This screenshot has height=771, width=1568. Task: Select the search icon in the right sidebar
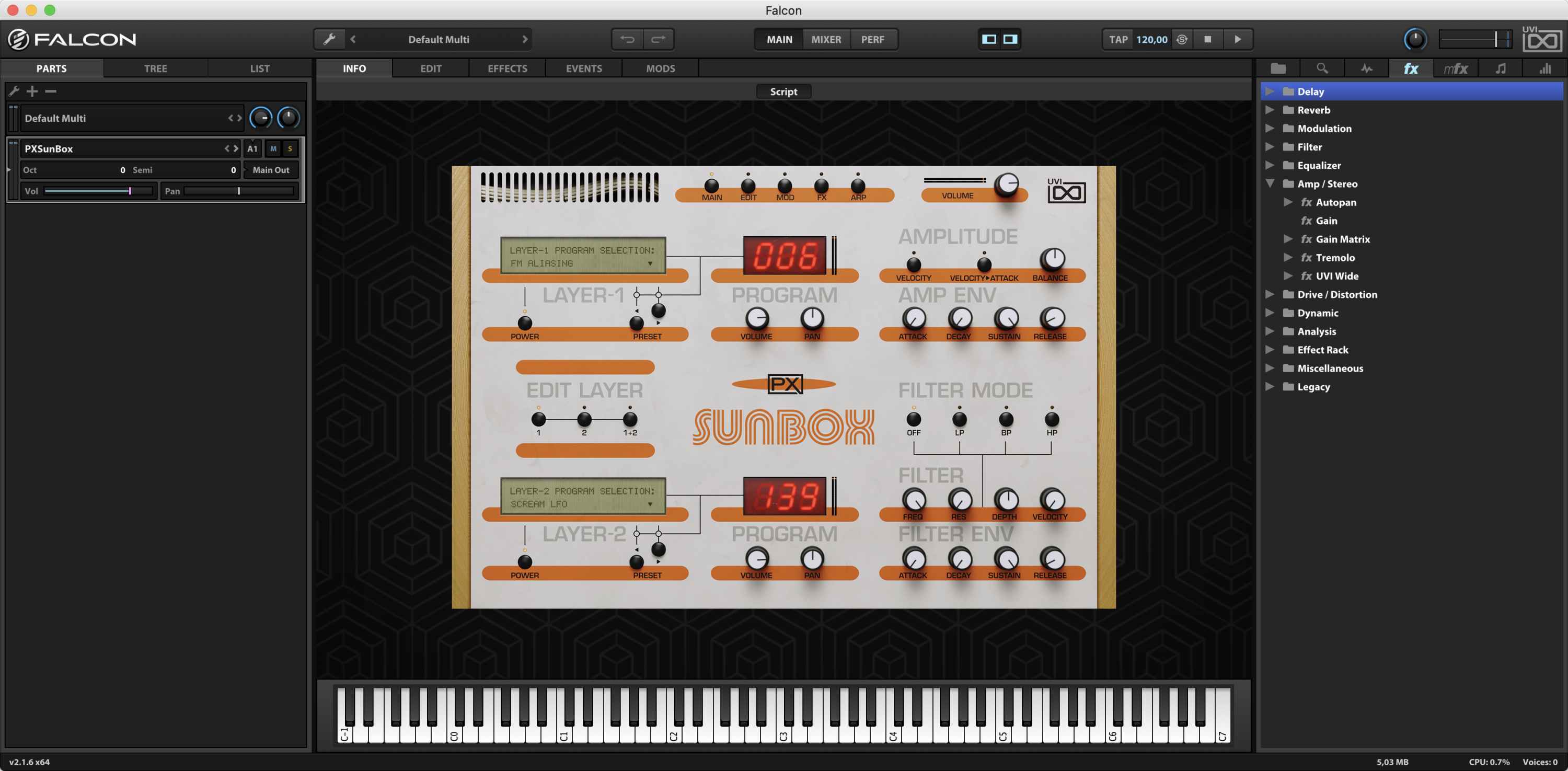pos(1322,68)
